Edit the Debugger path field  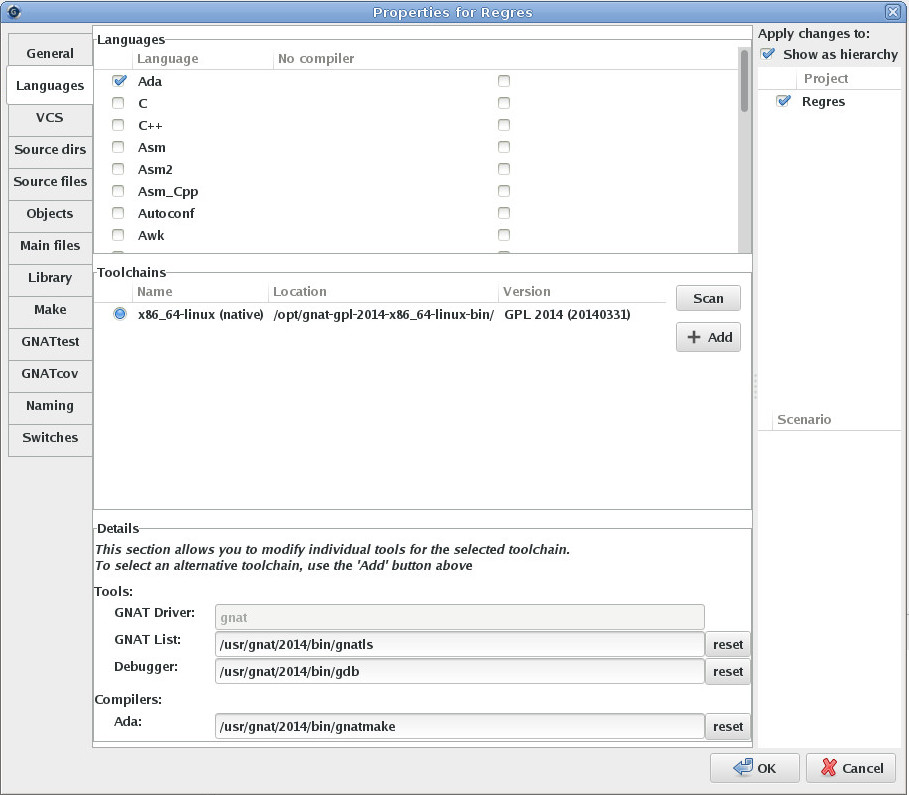[460, 671]
